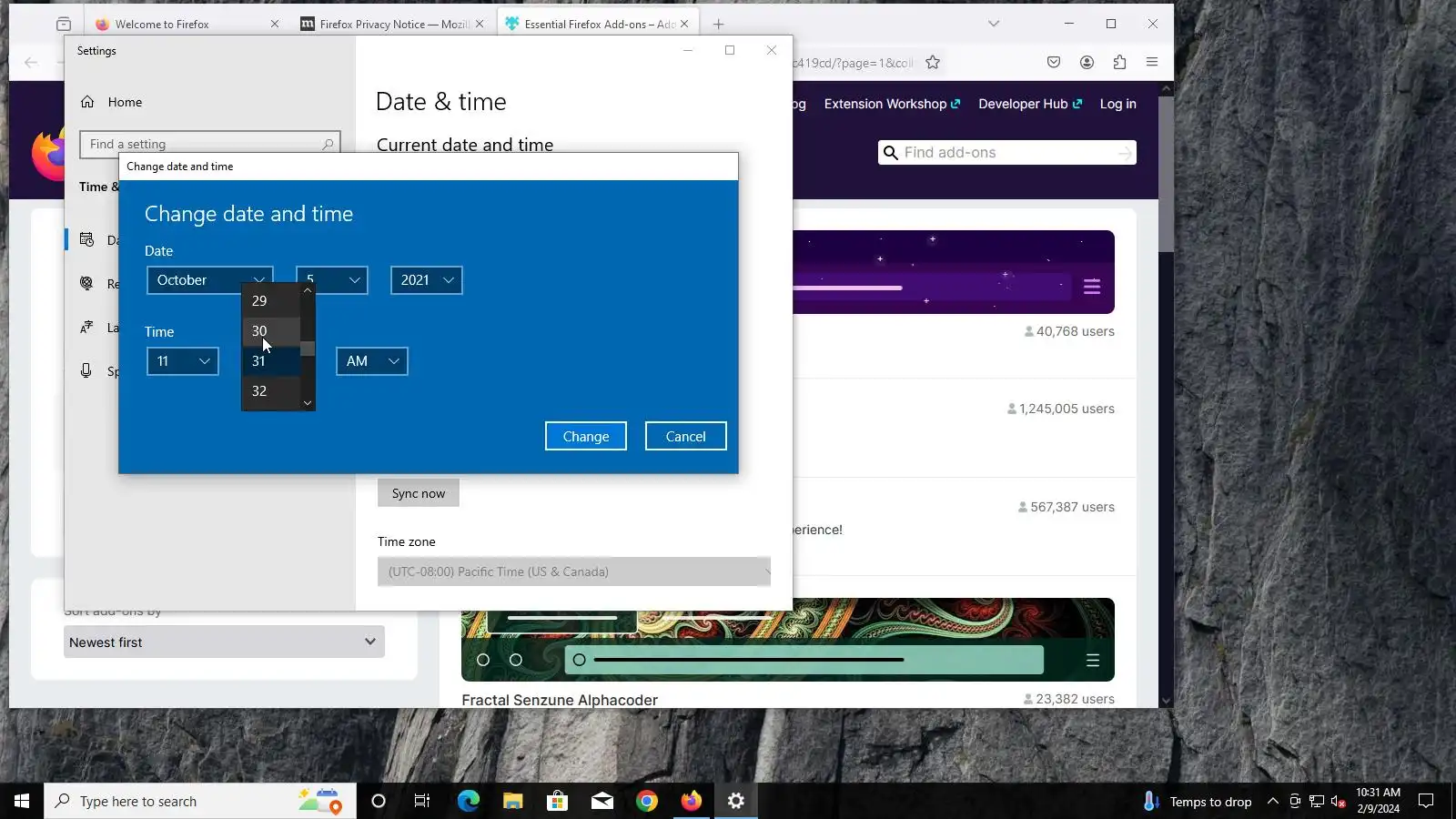This screenshot has height=819, width=1456.
Task: Open a new Firefox tab with plus button
Action: point(718,24)
